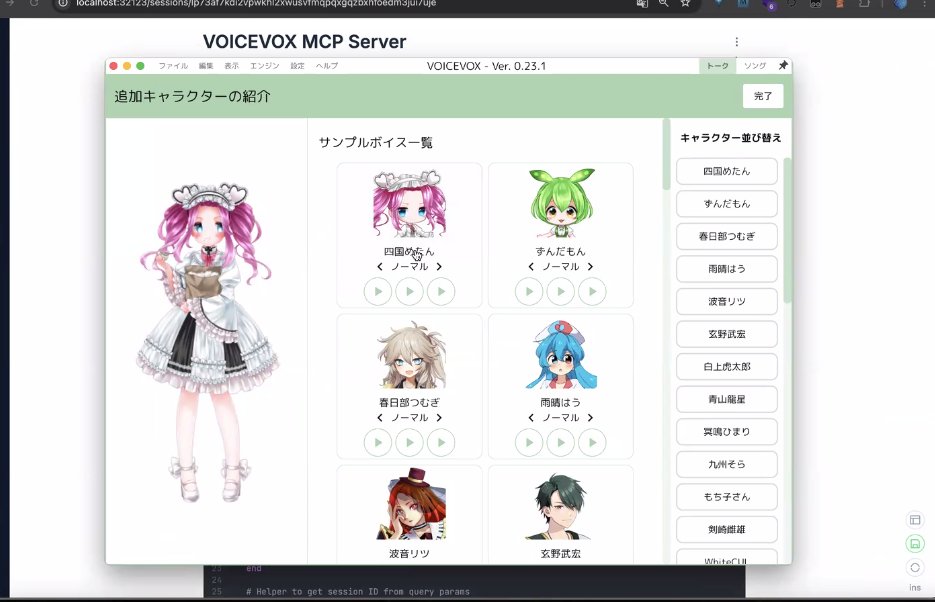Switch to the ソング tab
The image size is (935, 602).
[754, 66]
